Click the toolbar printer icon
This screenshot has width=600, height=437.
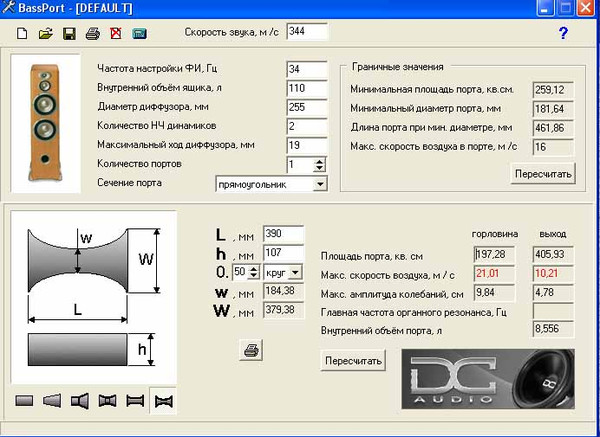(x=93, y=33)
